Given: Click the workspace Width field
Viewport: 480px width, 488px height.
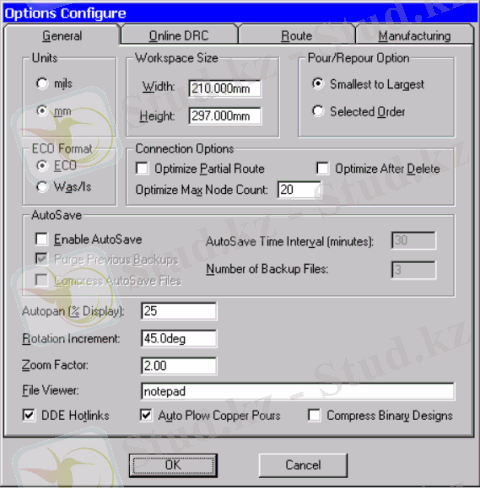Looking at the screenshot, I should pyautogui.click(x=225, y=89).
